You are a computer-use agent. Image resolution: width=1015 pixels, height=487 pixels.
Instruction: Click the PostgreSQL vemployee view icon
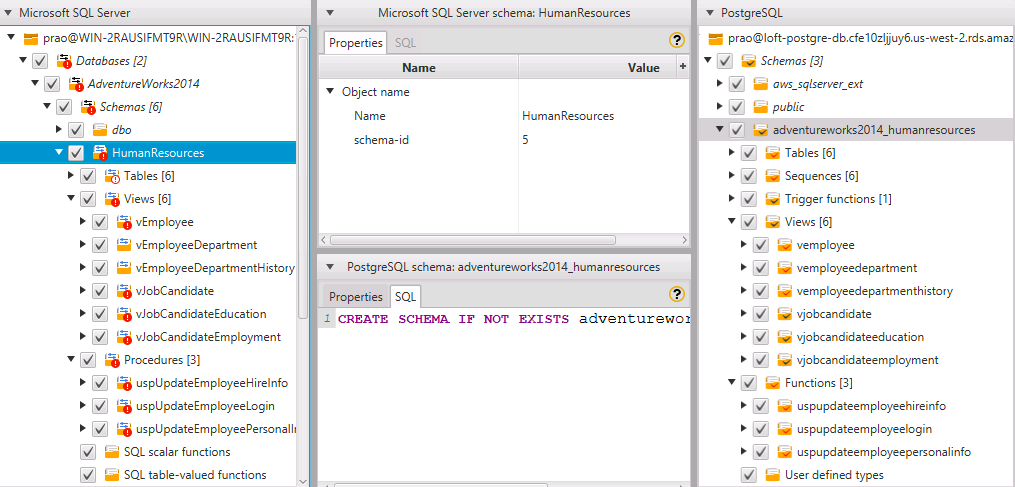click(785, 245)
